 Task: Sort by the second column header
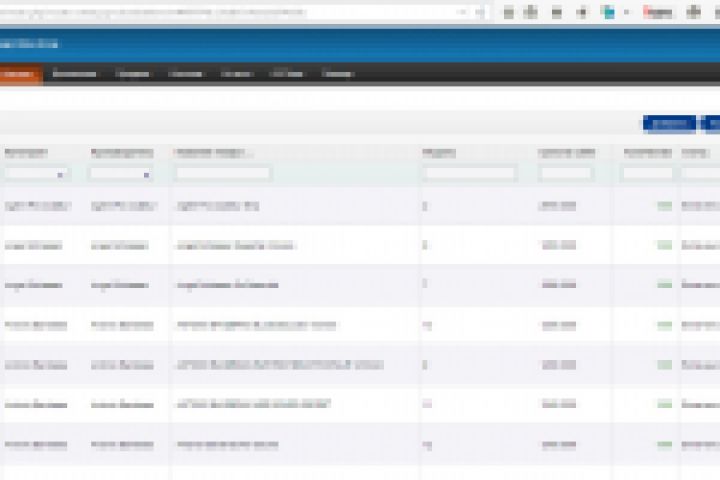click(122, 152)
